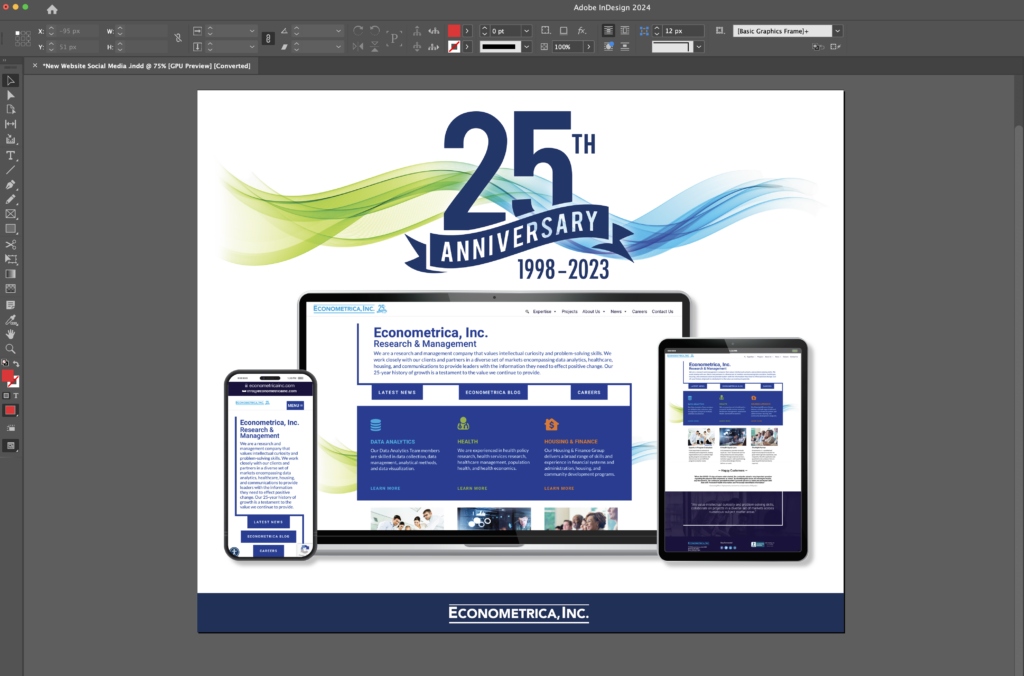The height and width of the screenshot is (676, 1024).
Task: Open the Basic Graphics Frame style dropdown
Action: tap(838, 31)
